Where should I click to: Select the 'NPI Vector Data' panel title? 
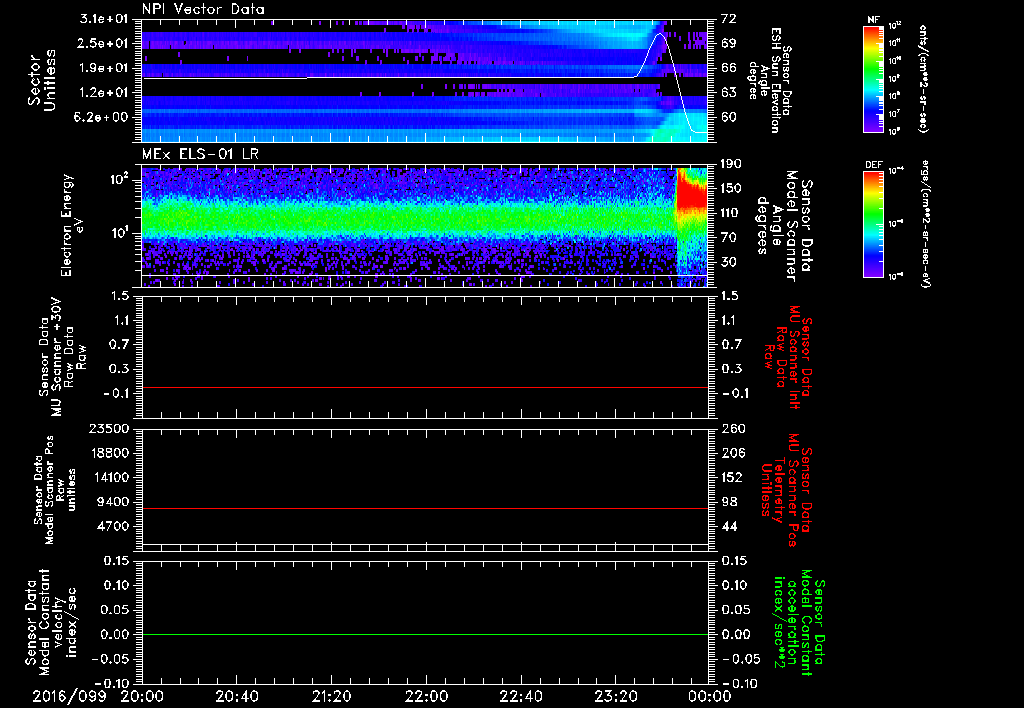(x=203, y=9)
